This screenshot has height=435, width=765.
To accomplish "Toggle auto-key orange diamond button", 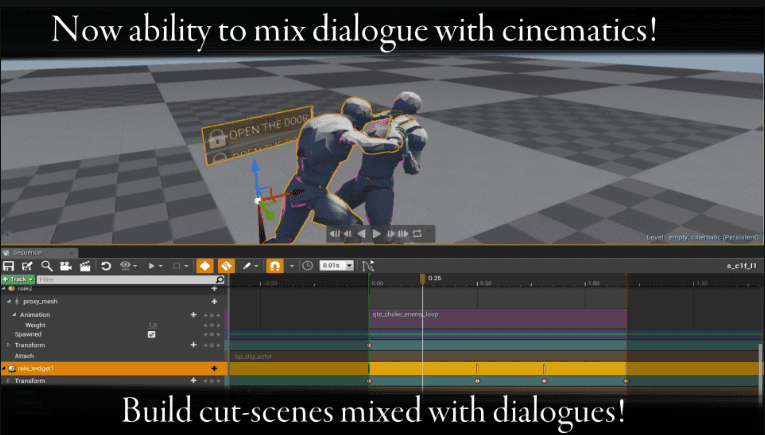I will (205, 266).
